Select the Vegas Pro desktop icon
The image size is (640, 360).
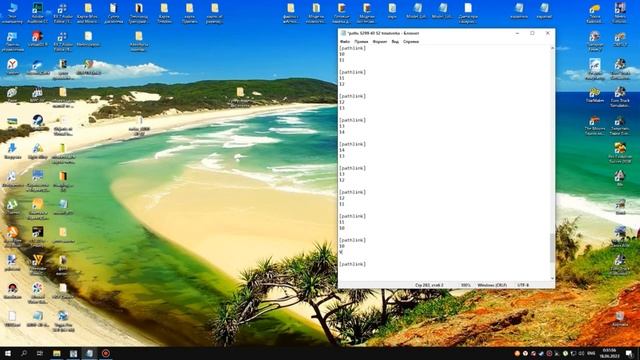coord(62,320)
